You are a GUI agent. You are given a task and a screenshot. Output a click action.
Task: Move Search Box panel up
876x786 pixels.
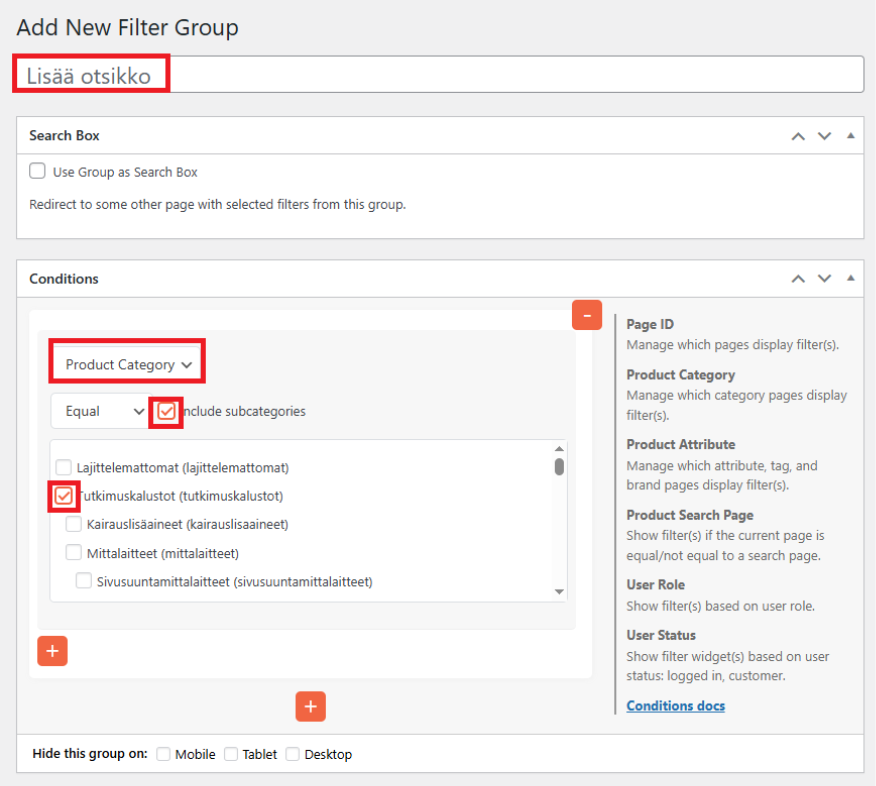(x=798, y=136)
